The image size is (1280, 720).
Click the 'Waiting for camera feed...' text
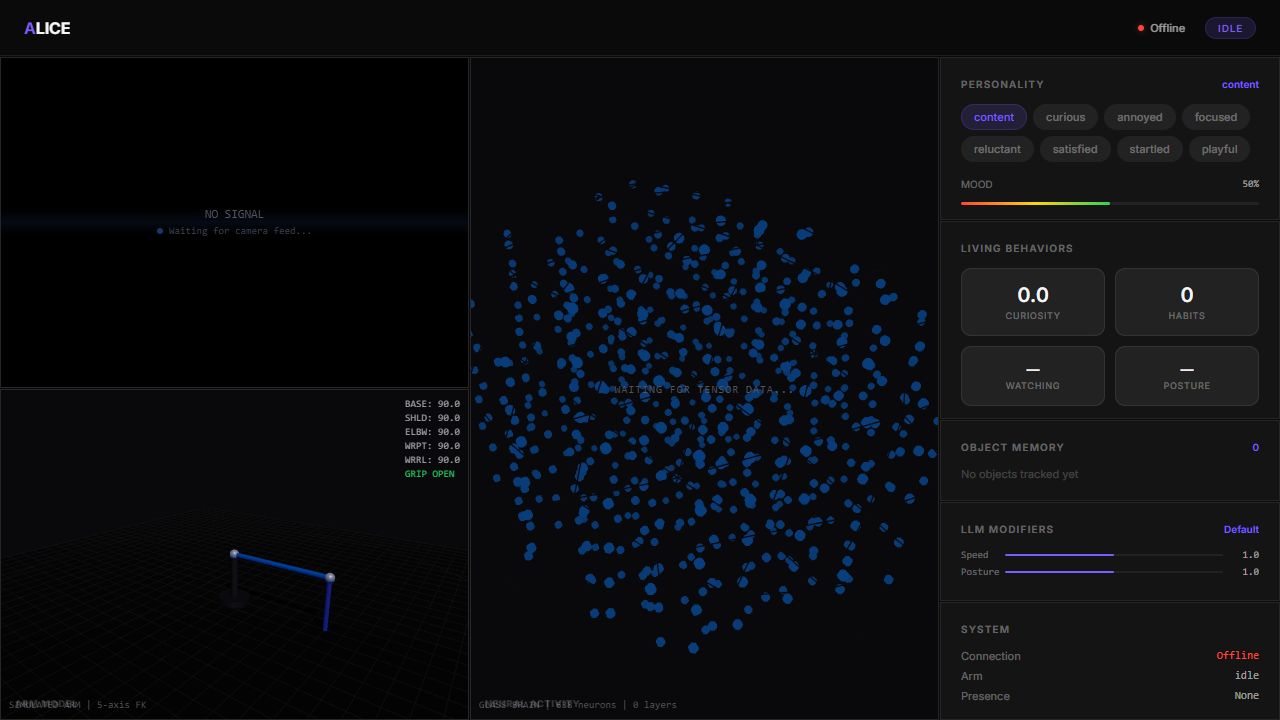240,231
